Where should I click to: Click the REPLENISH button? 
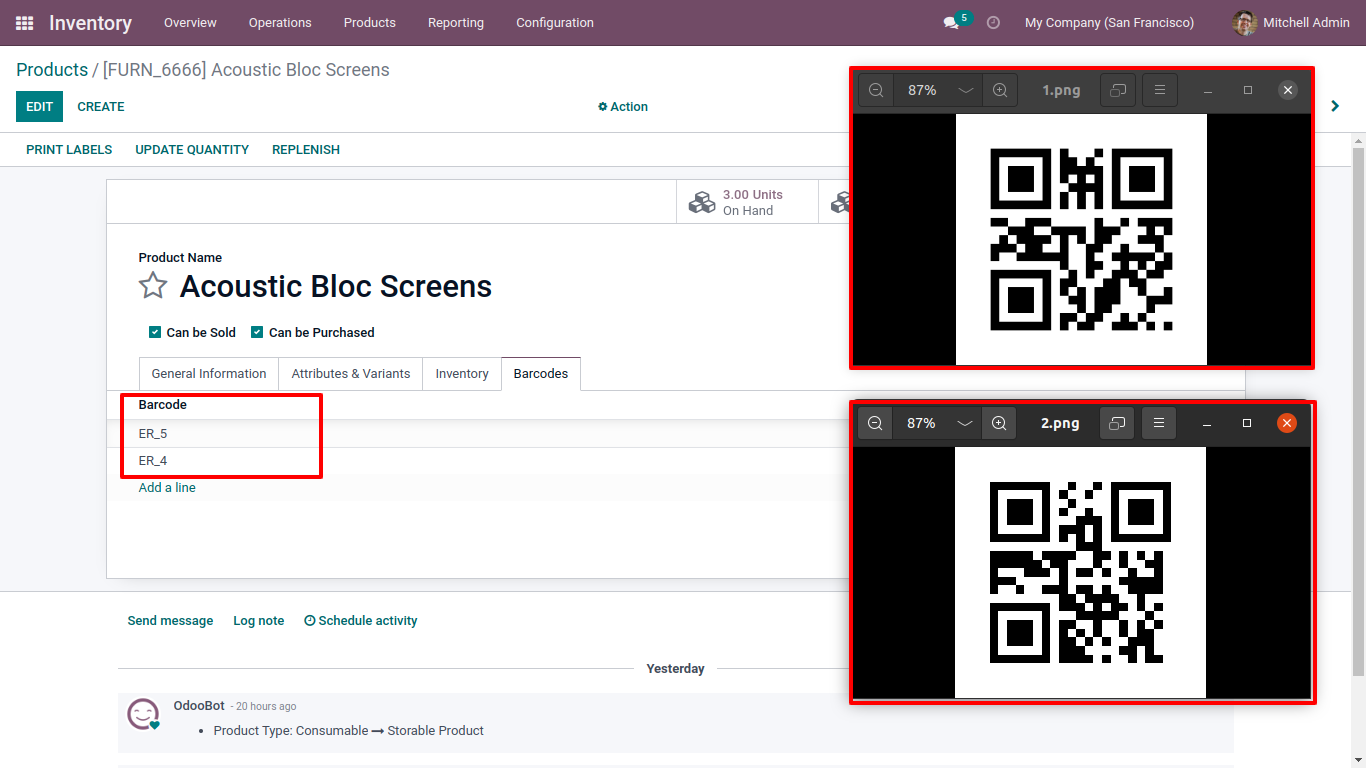tap(306, 149)
